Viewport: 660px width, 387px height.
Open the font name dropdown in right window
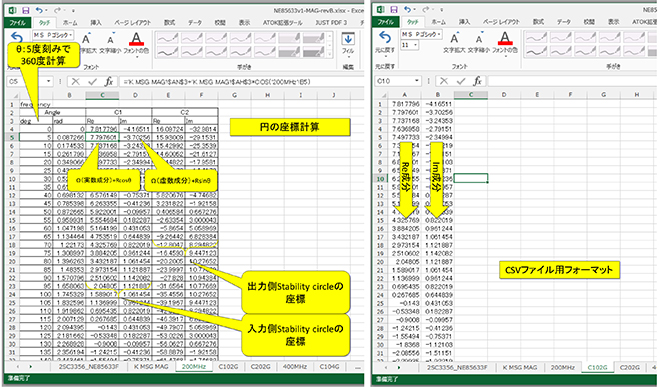coord(439,34)
